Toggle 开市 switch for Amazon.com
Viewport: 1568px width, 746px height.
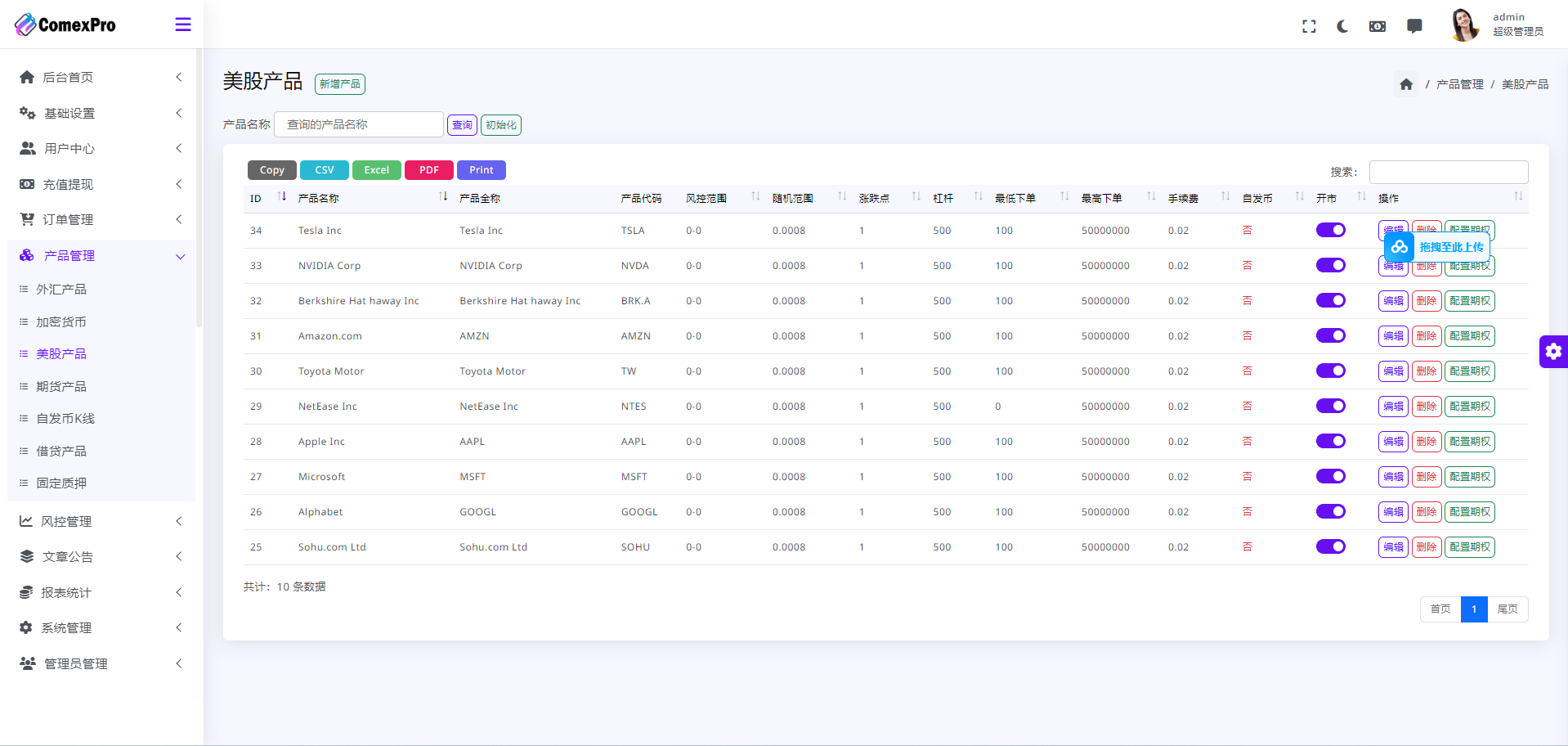click(1331, 335)
